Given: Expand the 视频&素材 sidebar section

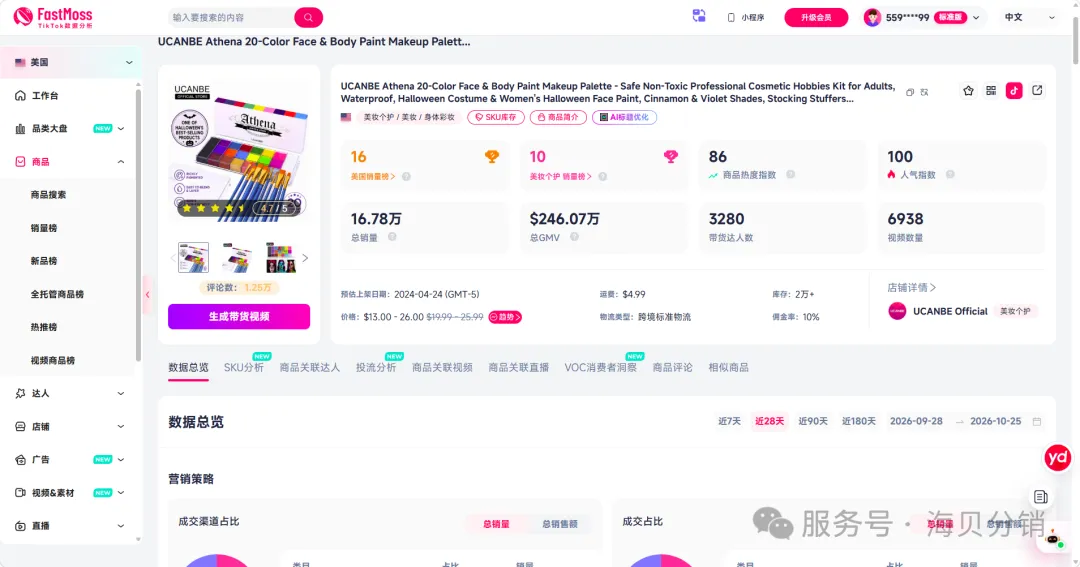Looking at the screenshot, I should 121,493.
